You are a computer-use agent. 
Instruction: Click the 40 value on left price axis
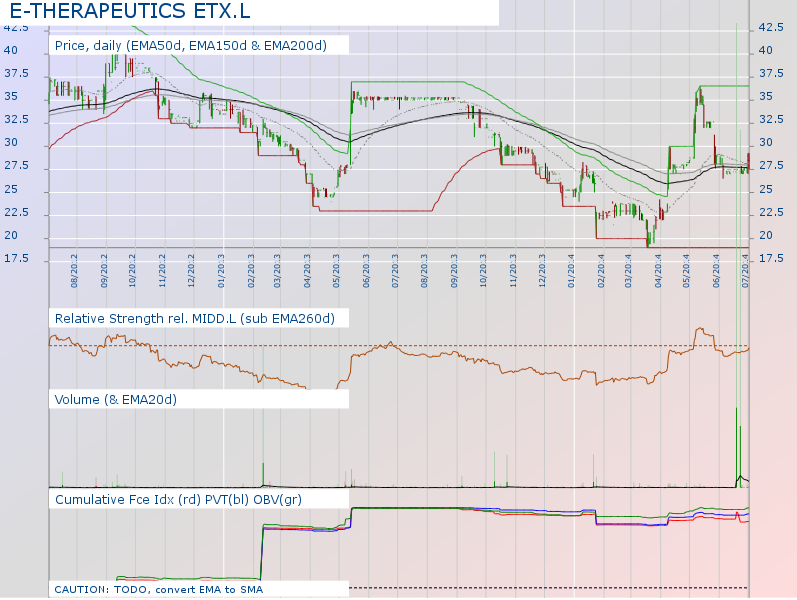[11, 50]
